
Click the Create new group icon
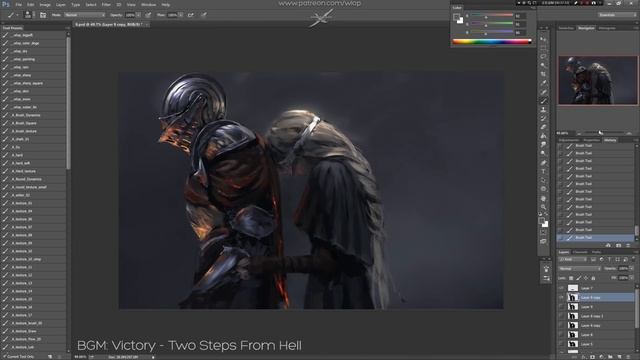(610, 357)
